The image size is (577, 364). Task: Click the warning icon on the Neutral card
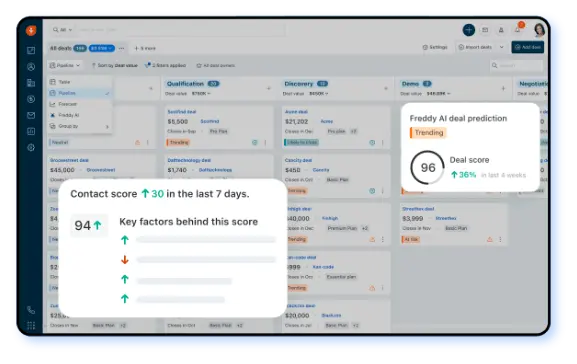pos(137,142)
